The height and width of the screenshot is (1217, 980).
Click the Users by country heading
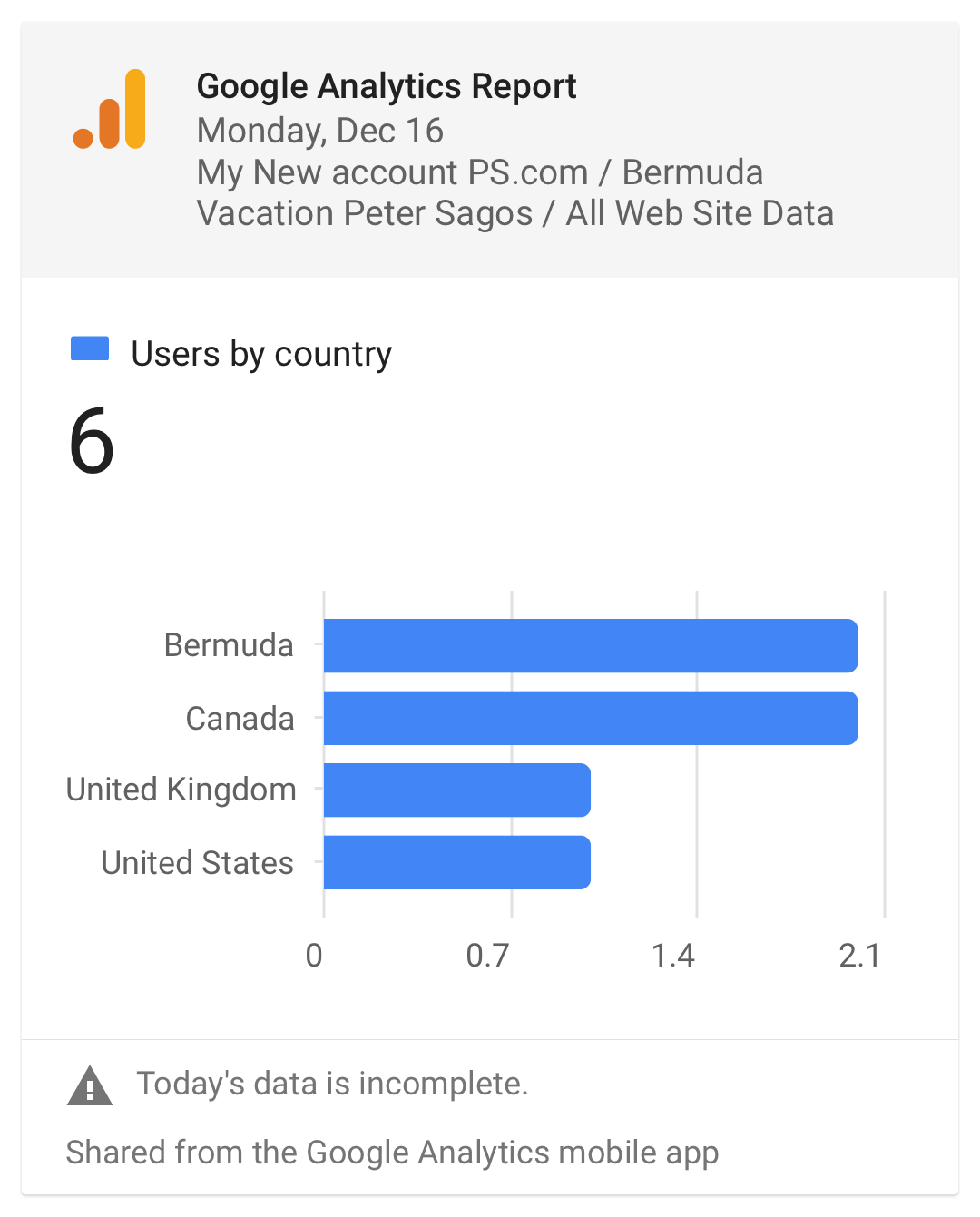[x=261, y=353]
